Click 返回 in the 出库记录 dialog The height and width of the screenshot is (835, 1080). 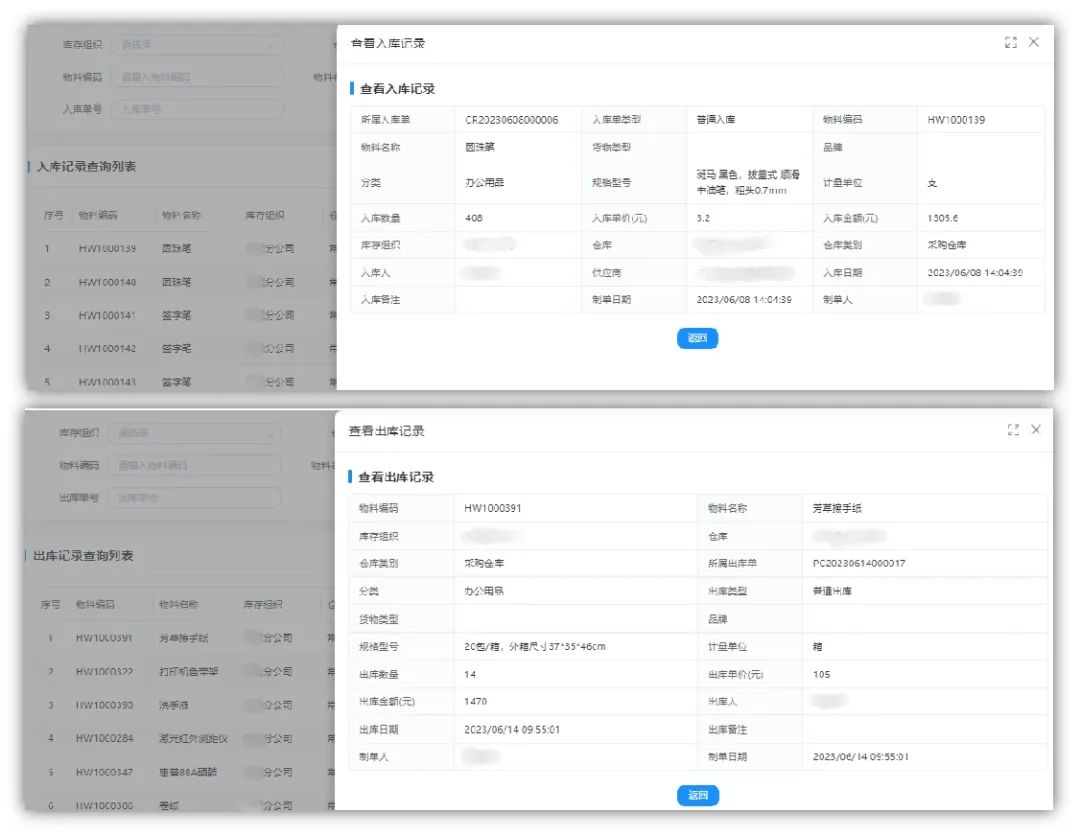click(697, 795)
